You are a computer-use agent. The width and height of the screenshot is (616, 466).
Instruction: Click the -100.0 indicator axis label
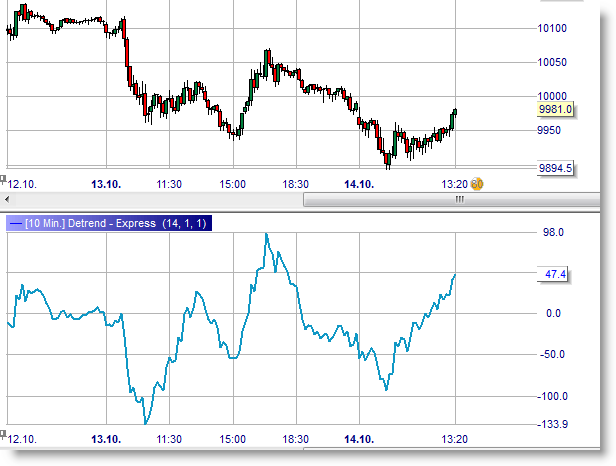coord(552,396)
